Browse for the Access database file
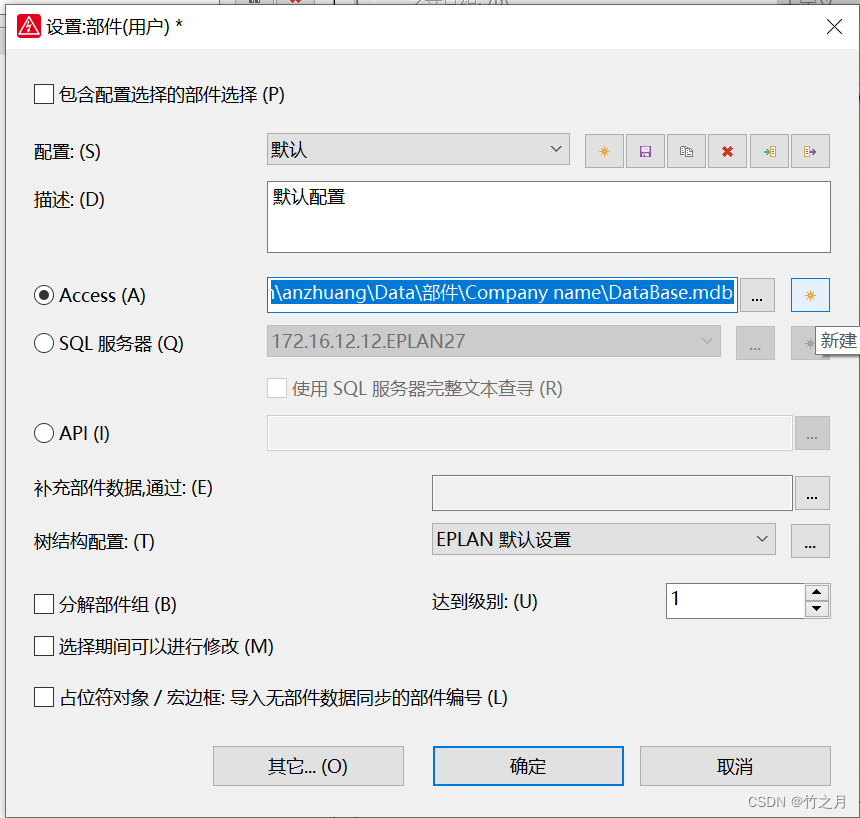The height and width of the screenshot is (818, 860). coord(757,296)
